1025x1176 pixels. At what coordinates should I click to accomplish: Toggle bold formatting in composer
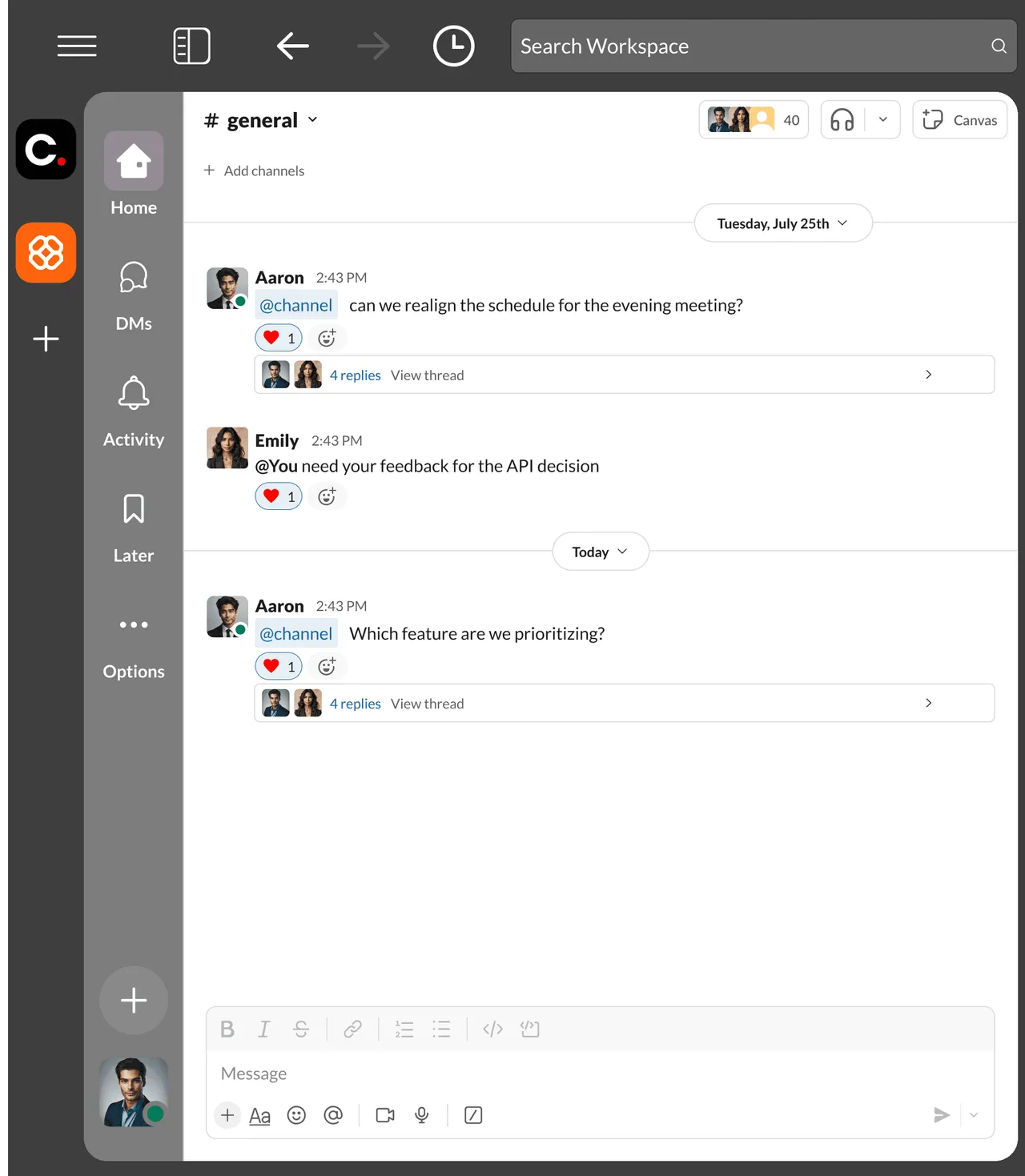coord(227,1029)
